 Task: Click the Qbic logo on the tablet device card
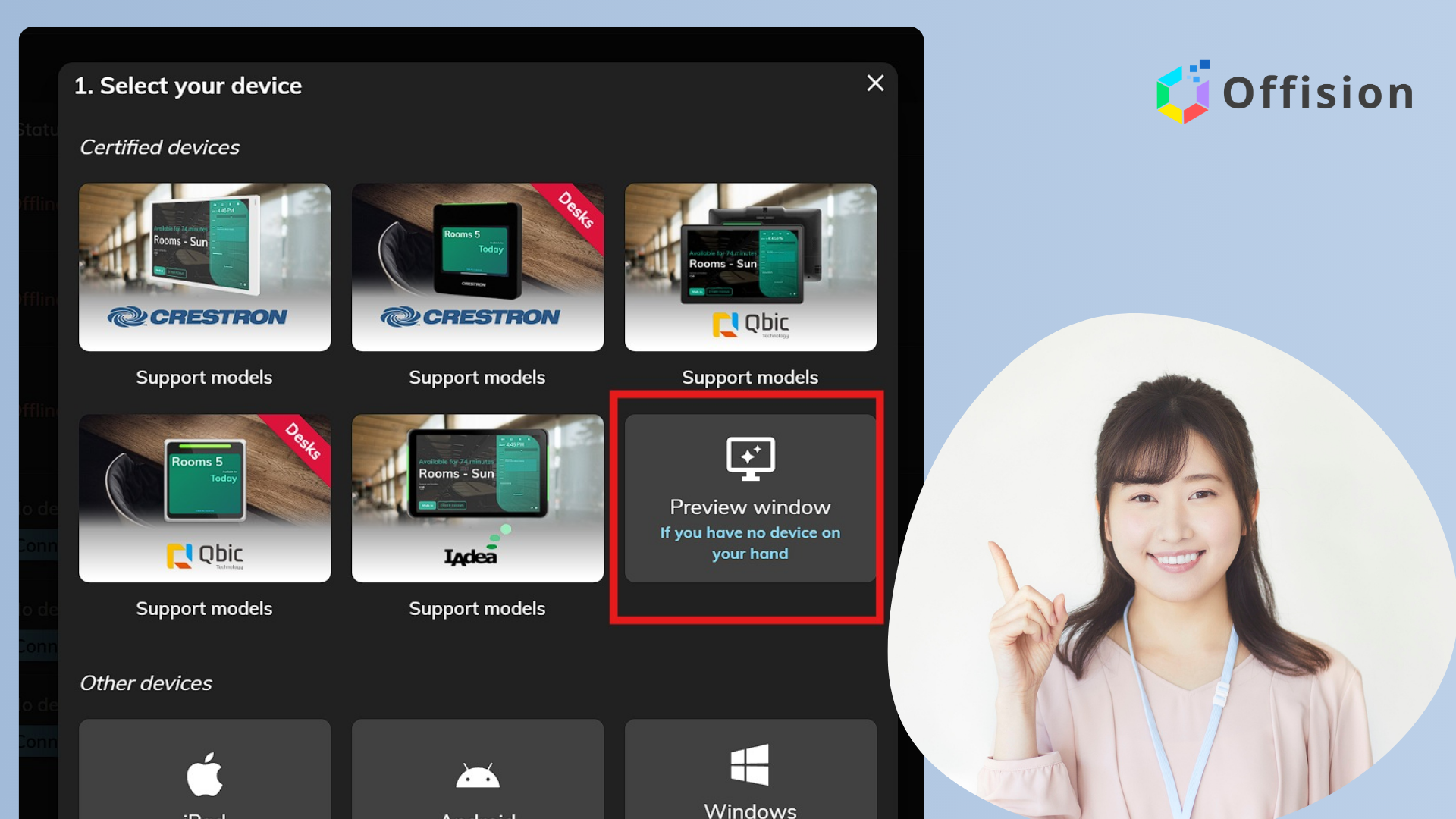[749, 325]
